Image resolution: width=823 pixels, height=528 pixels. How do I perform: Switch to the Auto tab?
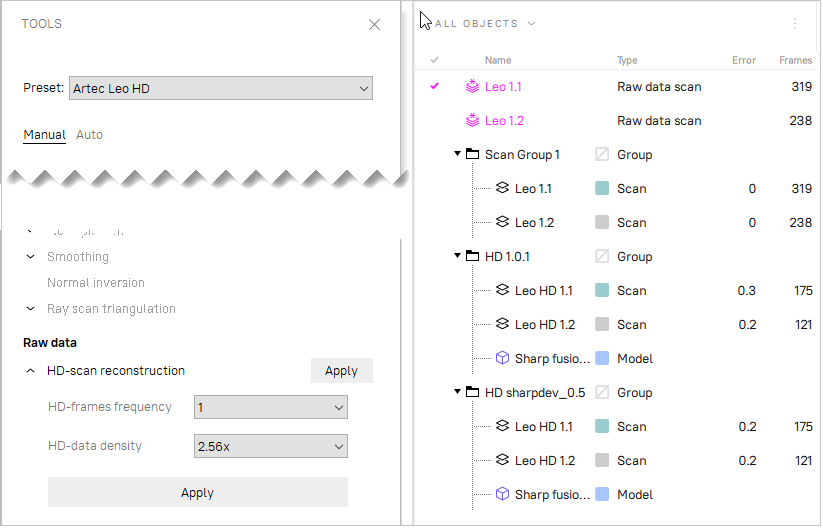(89, 135)
